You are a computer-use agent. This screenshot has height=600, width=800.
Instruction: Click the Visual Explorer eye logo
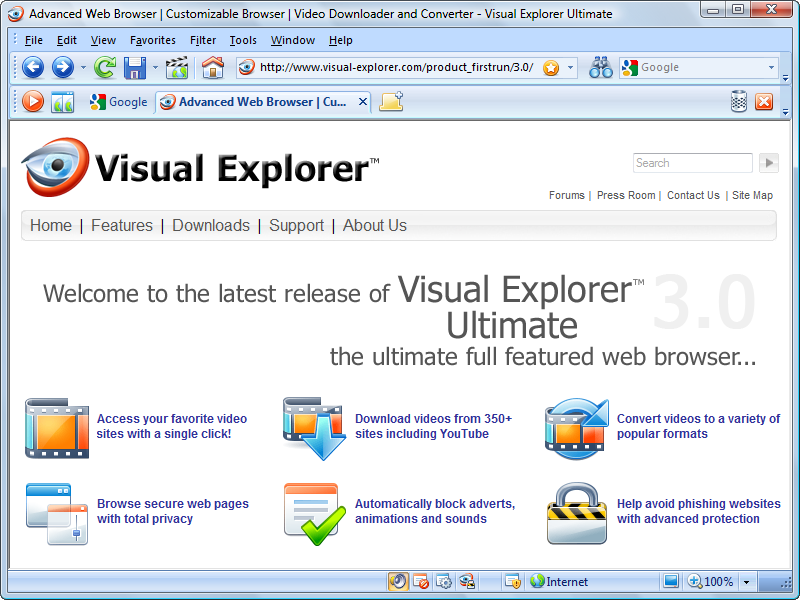tap(56, 167)
